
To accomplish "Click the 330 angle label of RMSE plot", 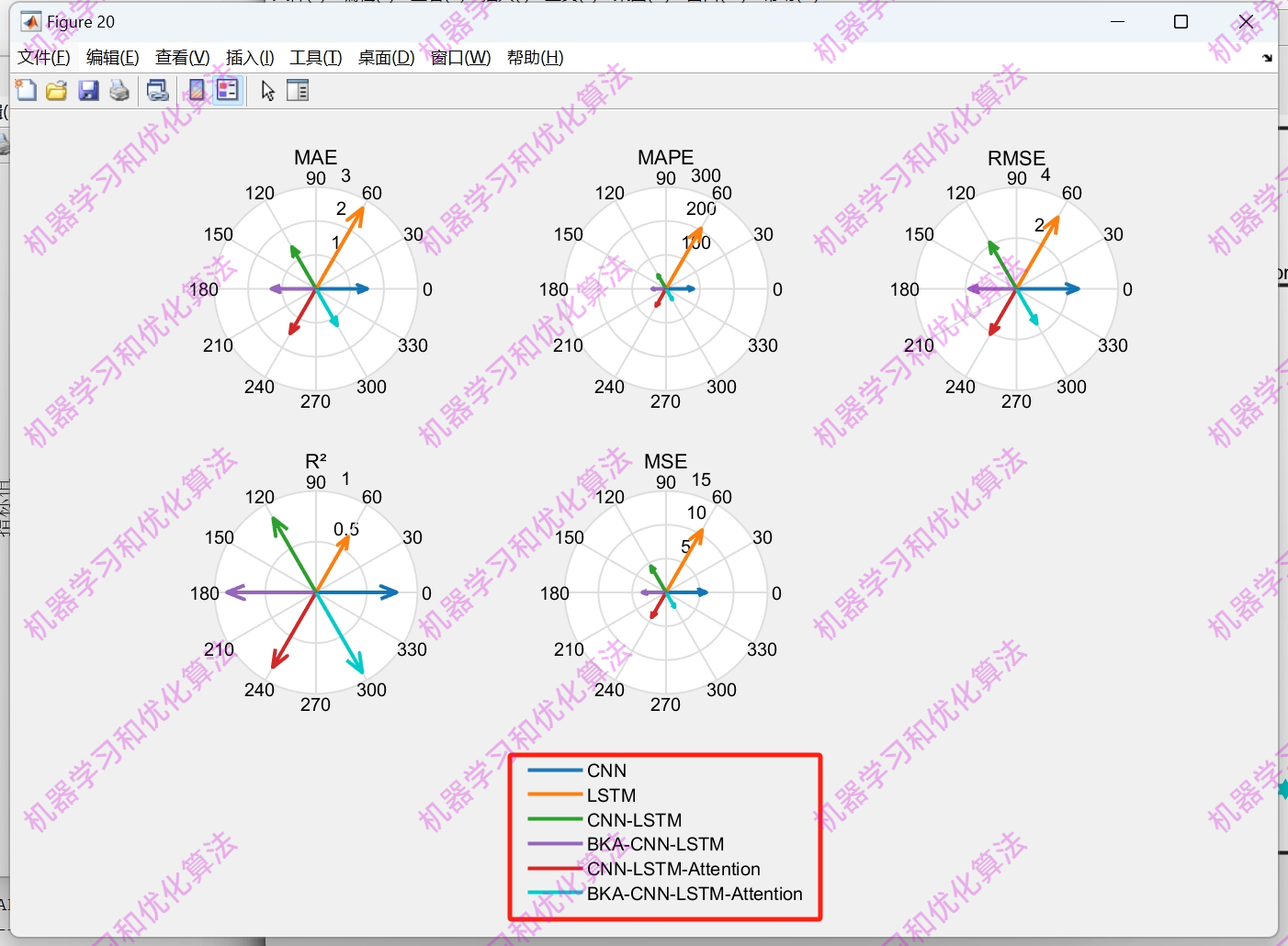I will pyautogui.click(x=1113, y=345).
